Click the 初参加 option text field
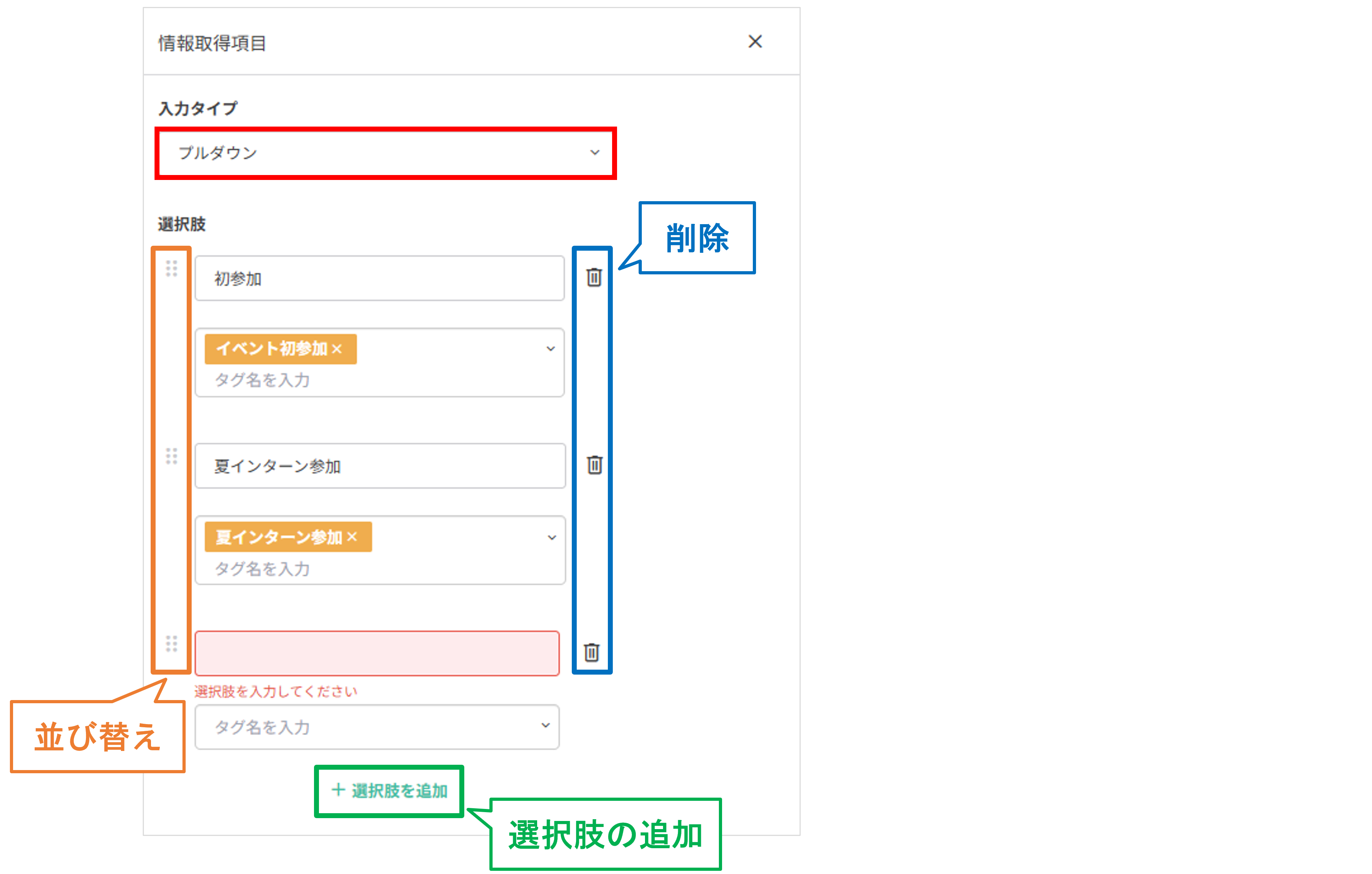 coord(379,279)
